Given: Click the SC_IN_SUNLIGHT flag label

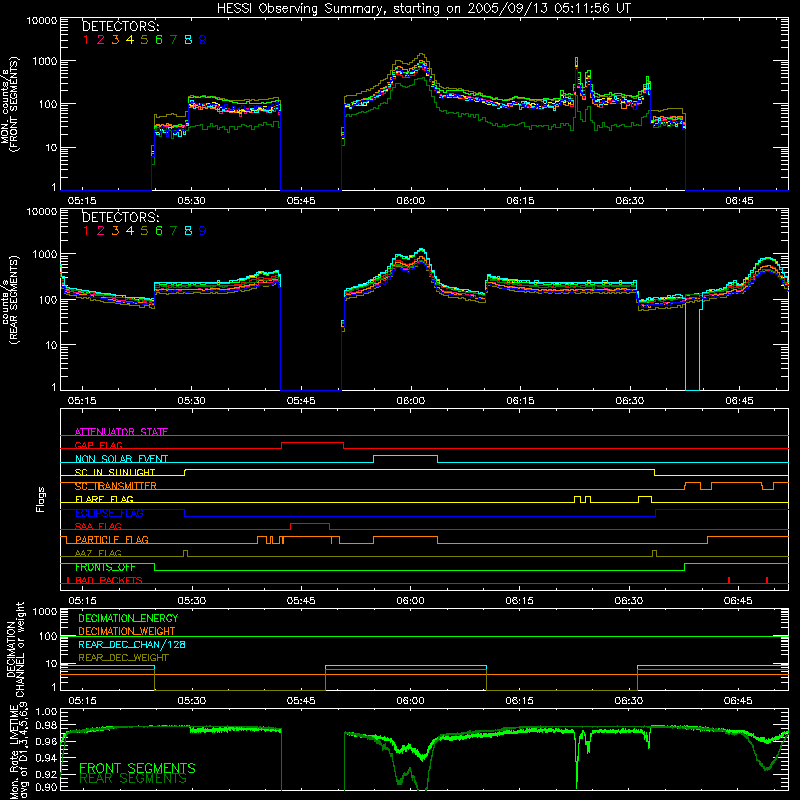Looking at the screenshot, I should pos(115,472).
